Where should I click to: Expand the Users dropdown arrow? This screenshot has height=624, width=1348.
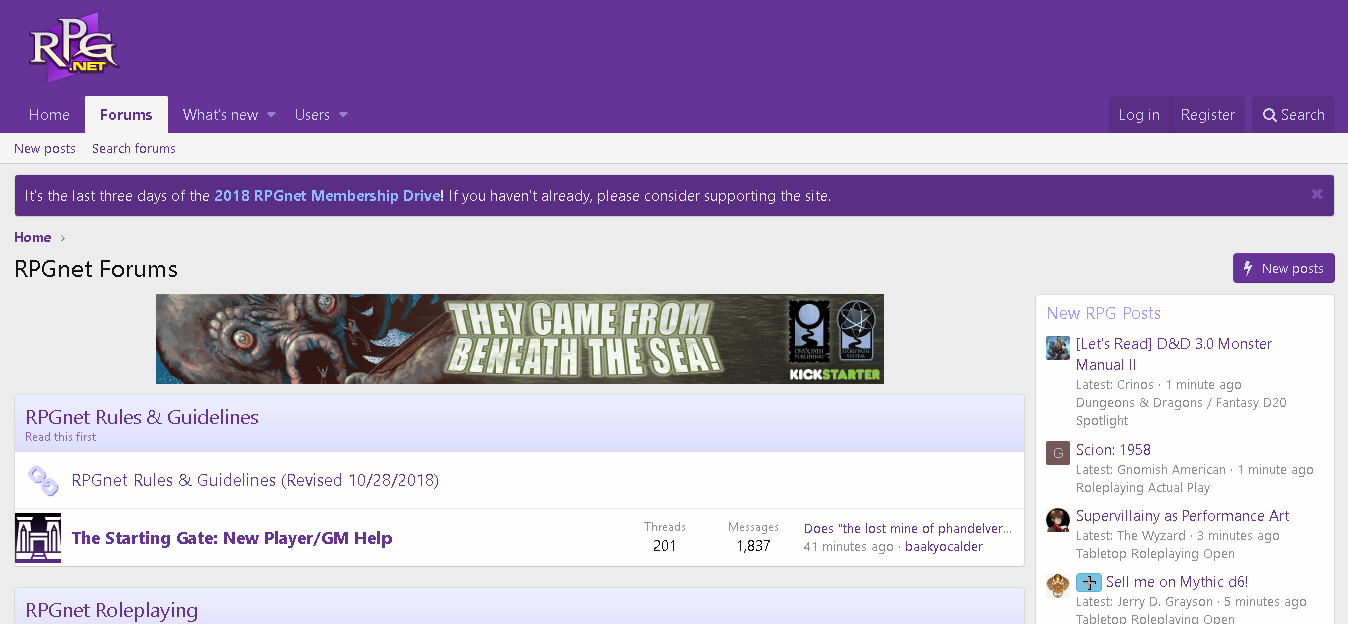(x=343, y=115)
